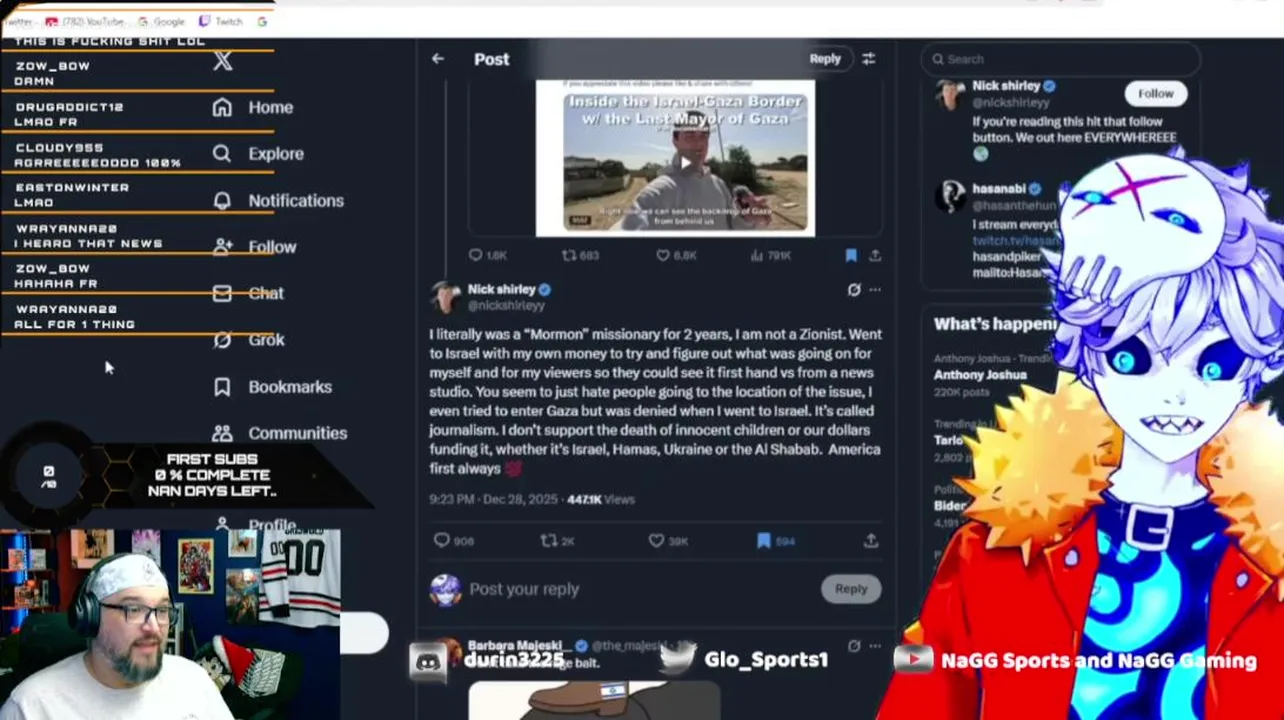Follow Nick shirley in the right panel
Screen dimensions: 1284x720
(1155, 93)
